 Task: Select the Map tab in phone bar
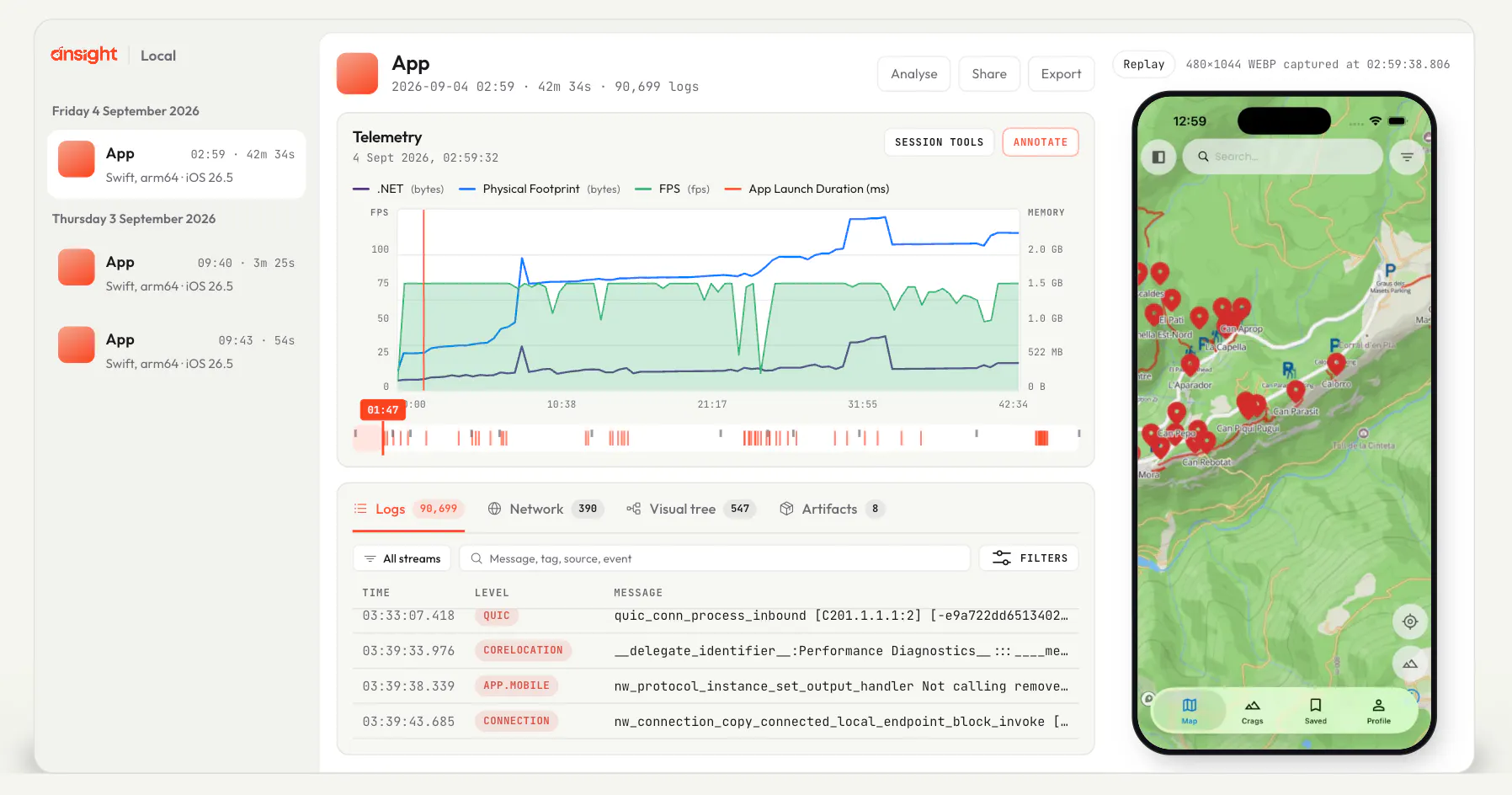(x=1189, y=710)
